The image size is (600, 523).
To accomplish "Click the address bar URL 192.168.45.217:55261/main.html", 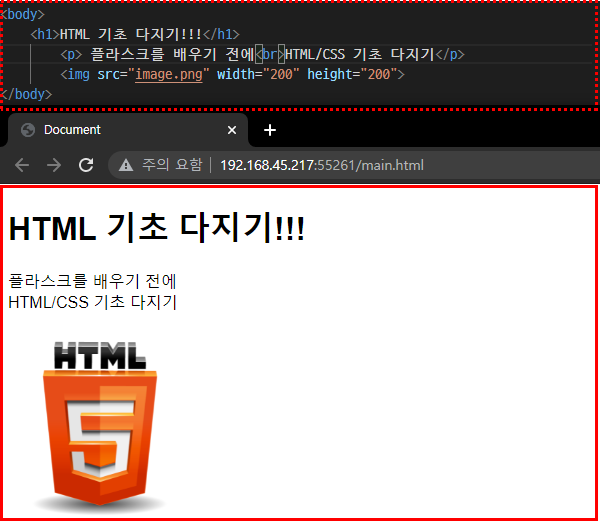I will click(322, 165).
